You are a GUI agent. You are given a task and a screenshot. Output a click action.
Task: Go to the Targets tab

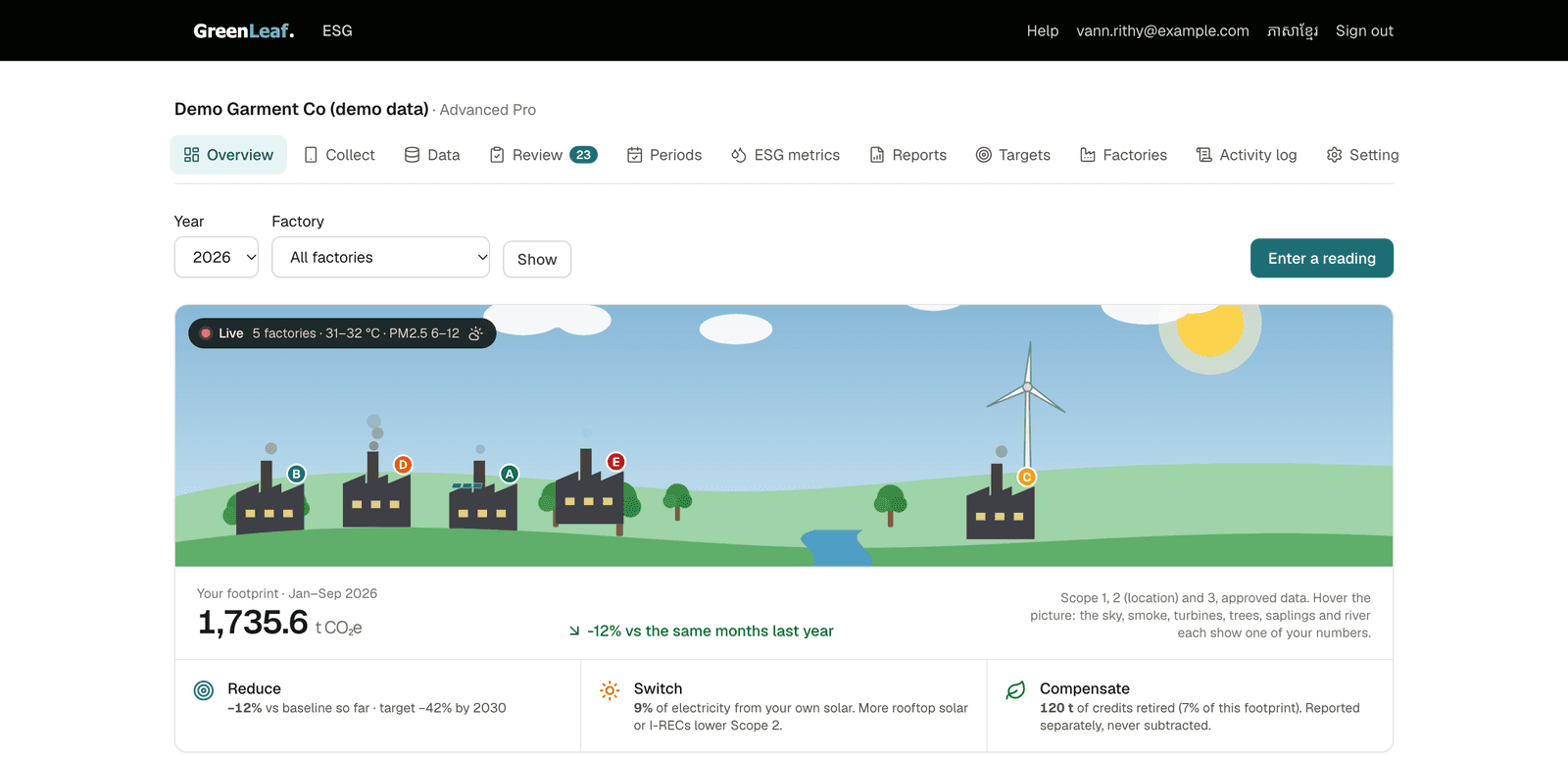coord(1013,155)
